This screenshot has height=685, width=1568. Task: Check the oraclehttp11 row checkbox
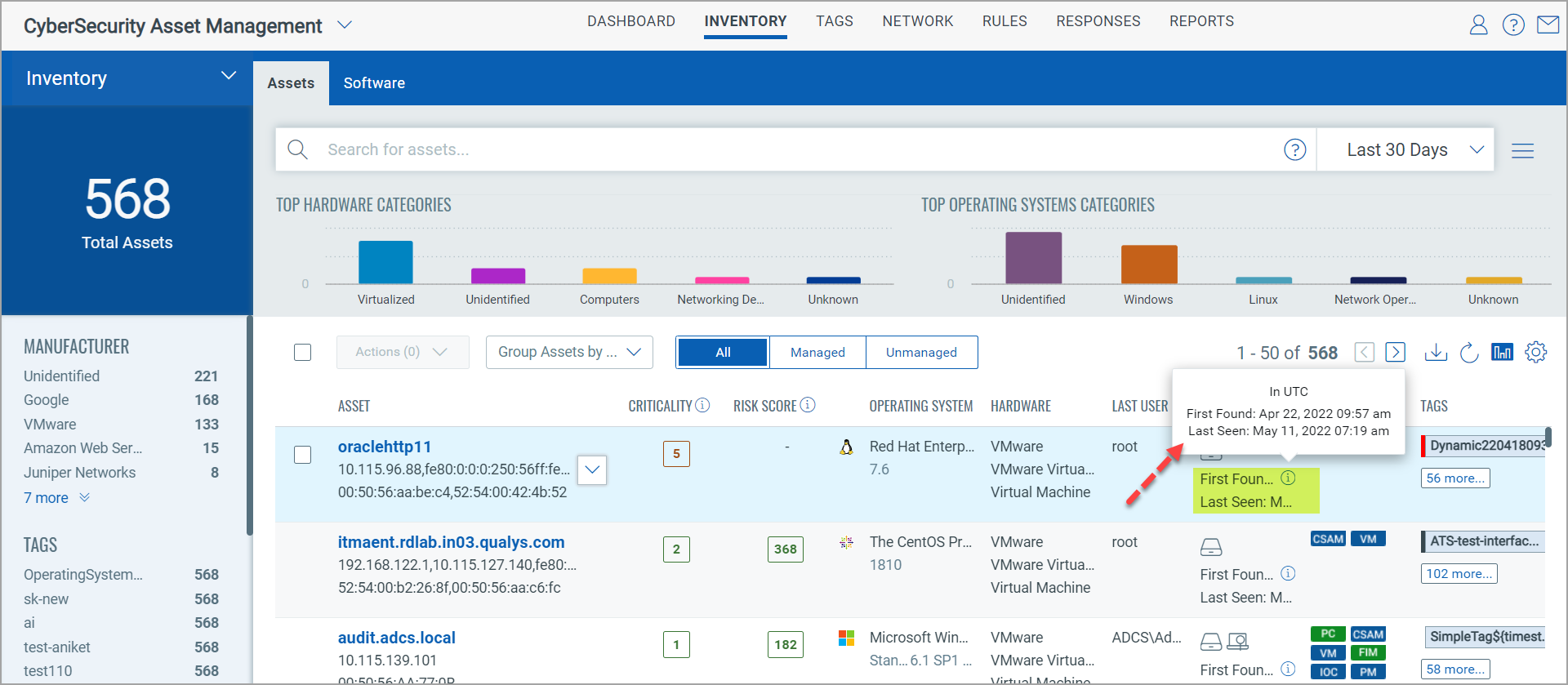(x=302, y=455)
